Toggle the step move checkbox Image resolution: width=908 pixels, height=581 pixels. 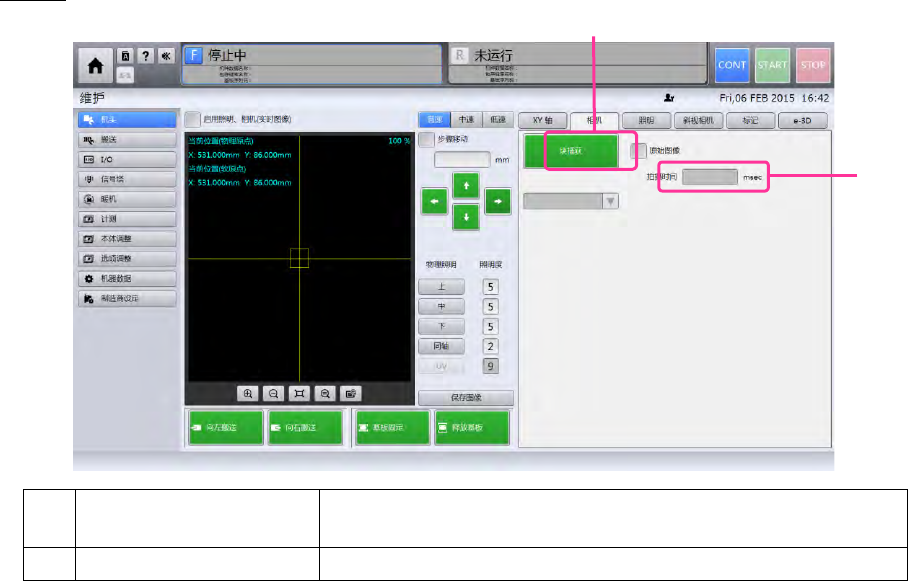426,140
